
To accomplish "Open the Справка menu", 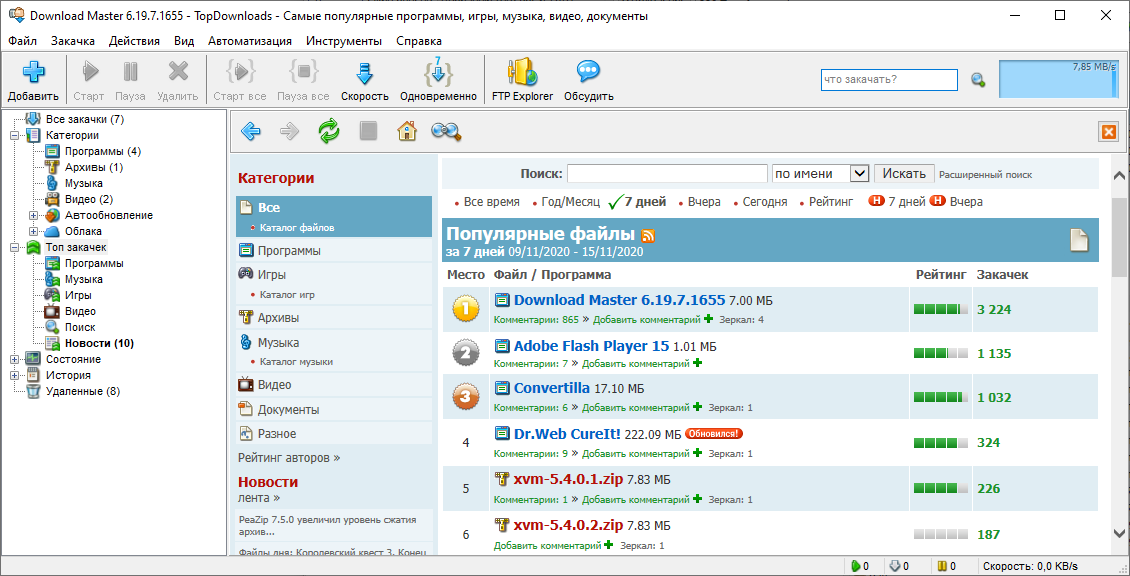I will pyautogui.click(x=419, y=41).
